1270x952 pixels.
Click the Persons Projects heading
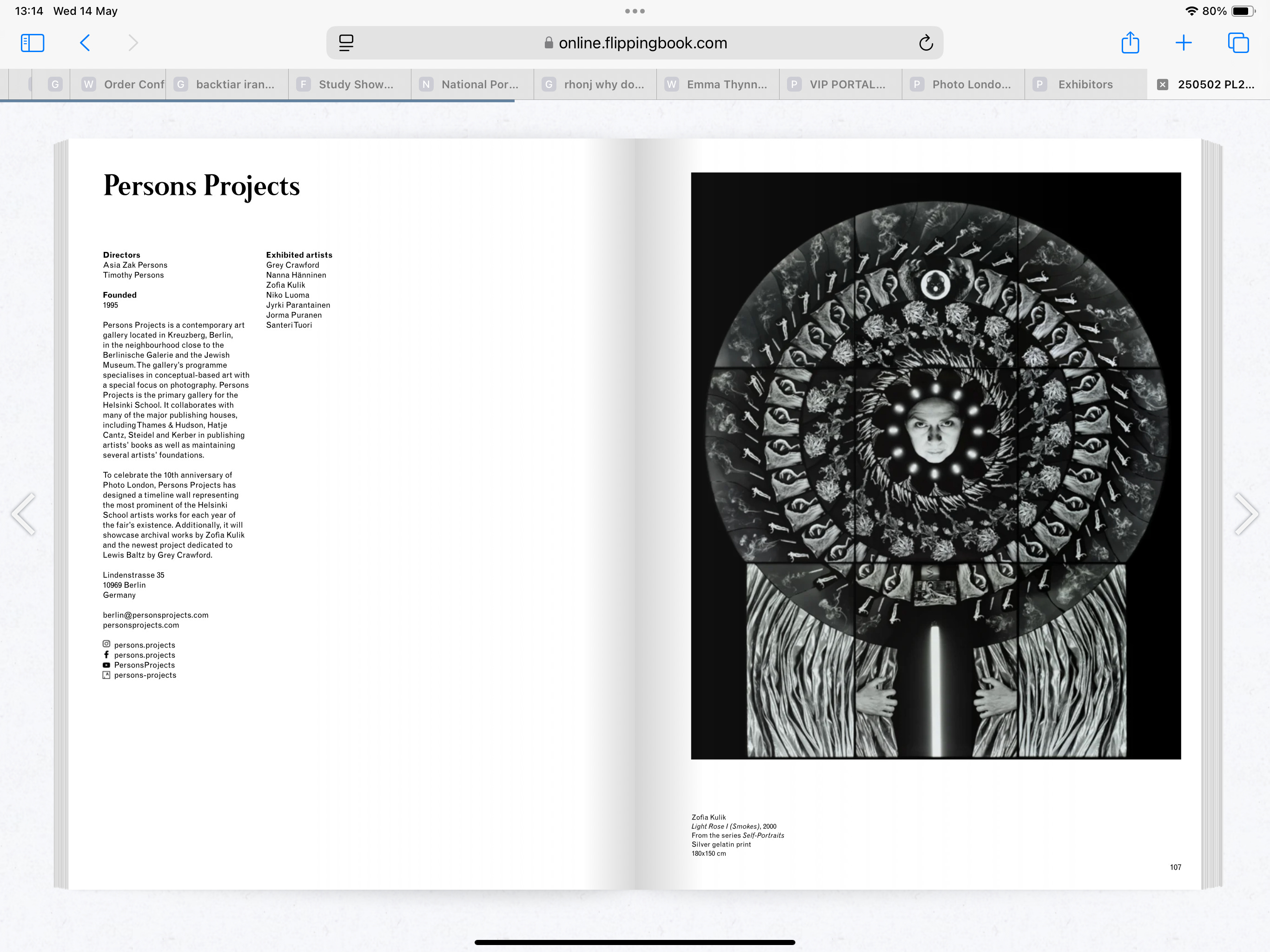click(x=202, y=186)
